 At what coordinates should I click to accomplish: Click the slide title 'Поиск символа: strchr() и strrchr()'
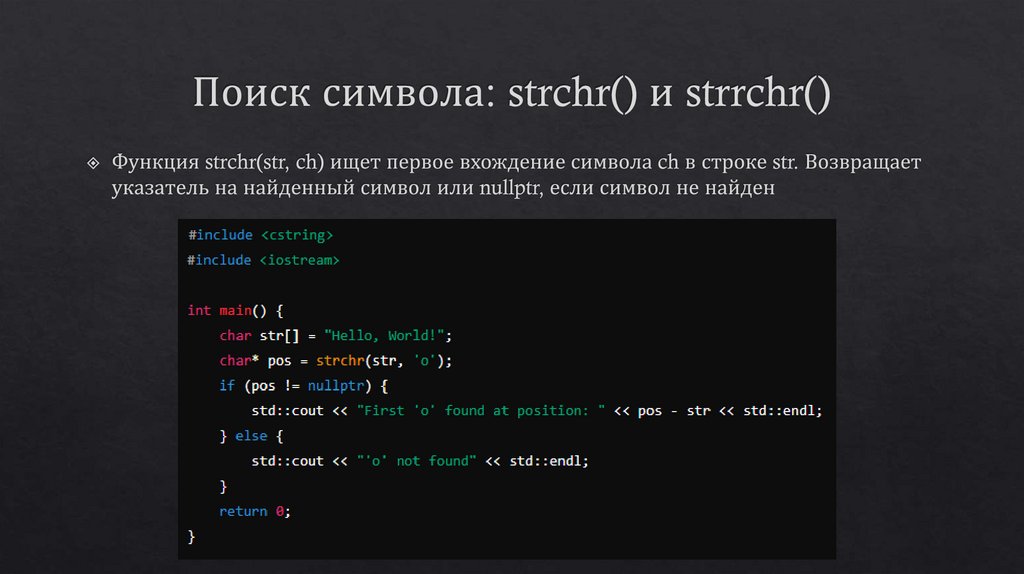pyautogui.click(x=511, y=93)
